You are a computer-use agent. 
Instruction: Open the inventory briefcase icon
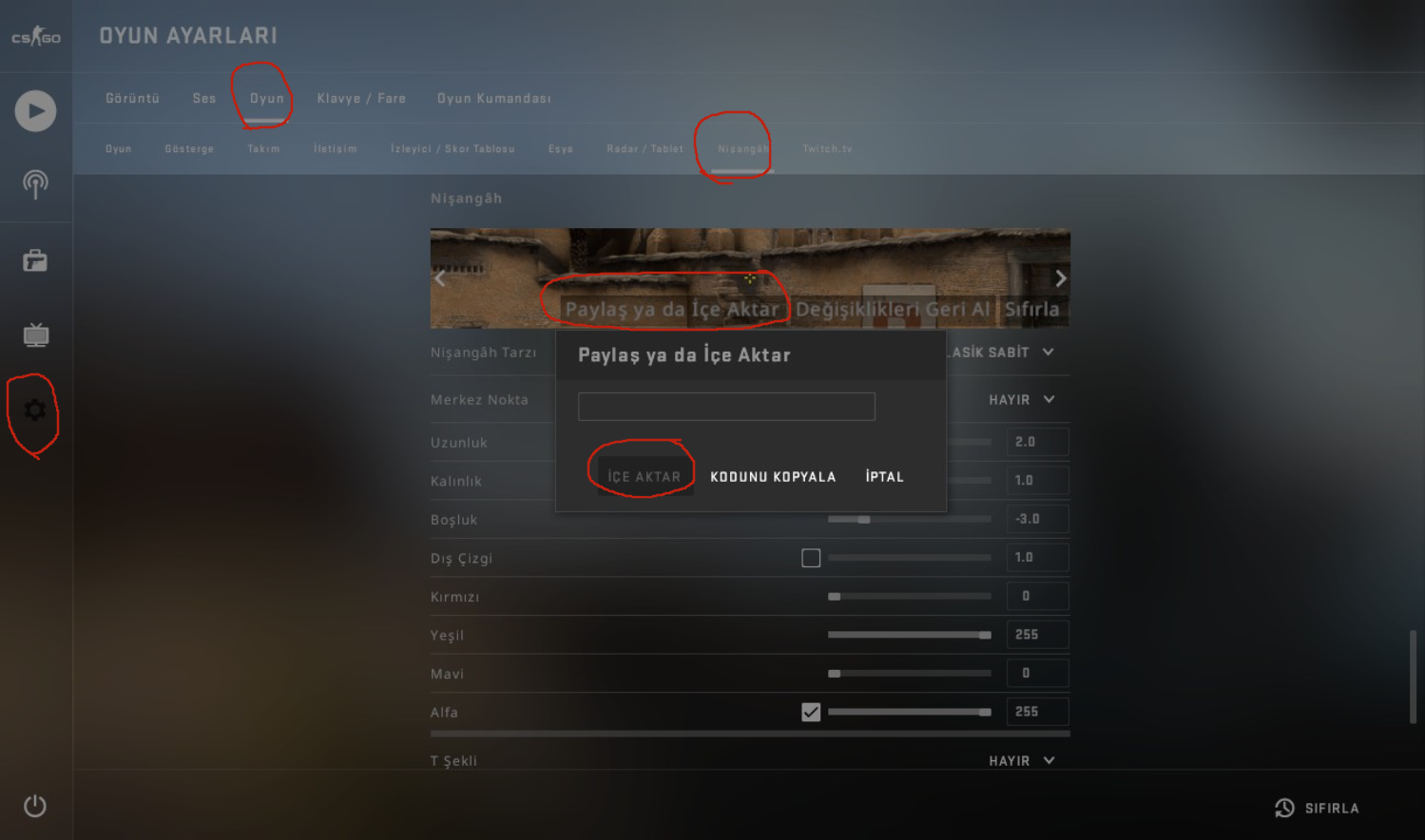pyautogui.click(x=35, y=260)
